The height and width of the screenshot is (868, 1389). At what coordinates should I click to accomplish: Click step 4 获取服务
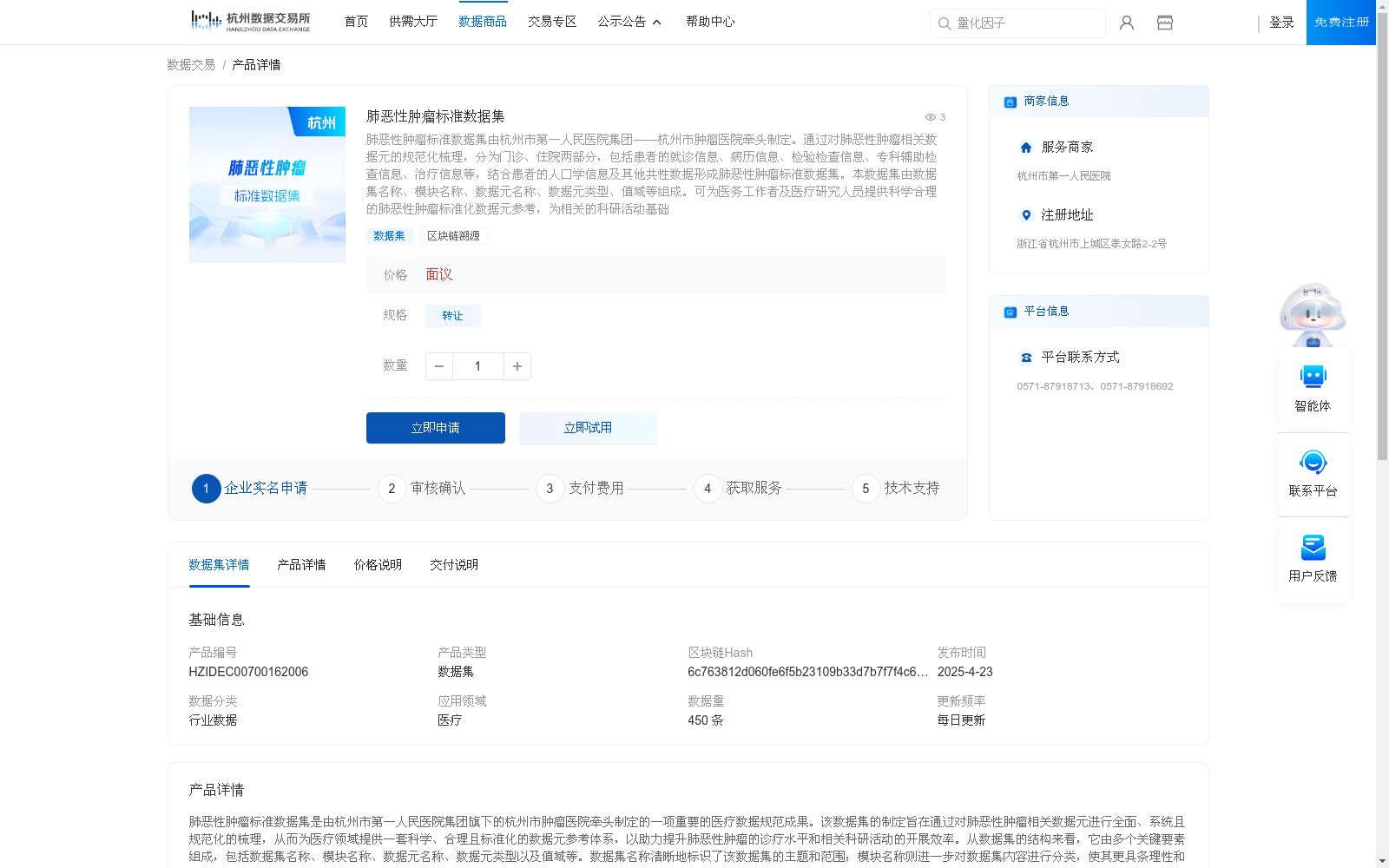[738, 489]
